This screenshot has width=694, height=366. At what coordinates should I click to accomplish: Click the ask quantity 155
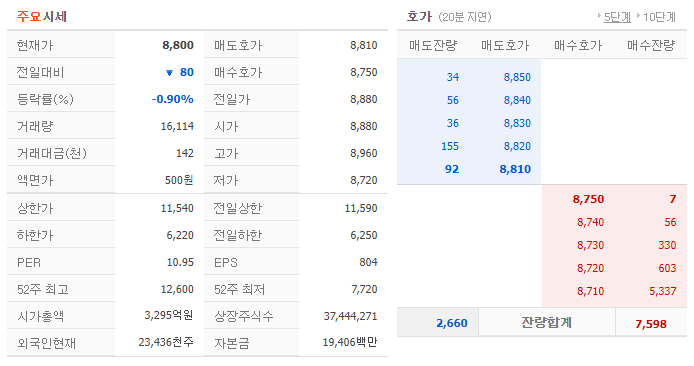(450, 146)
